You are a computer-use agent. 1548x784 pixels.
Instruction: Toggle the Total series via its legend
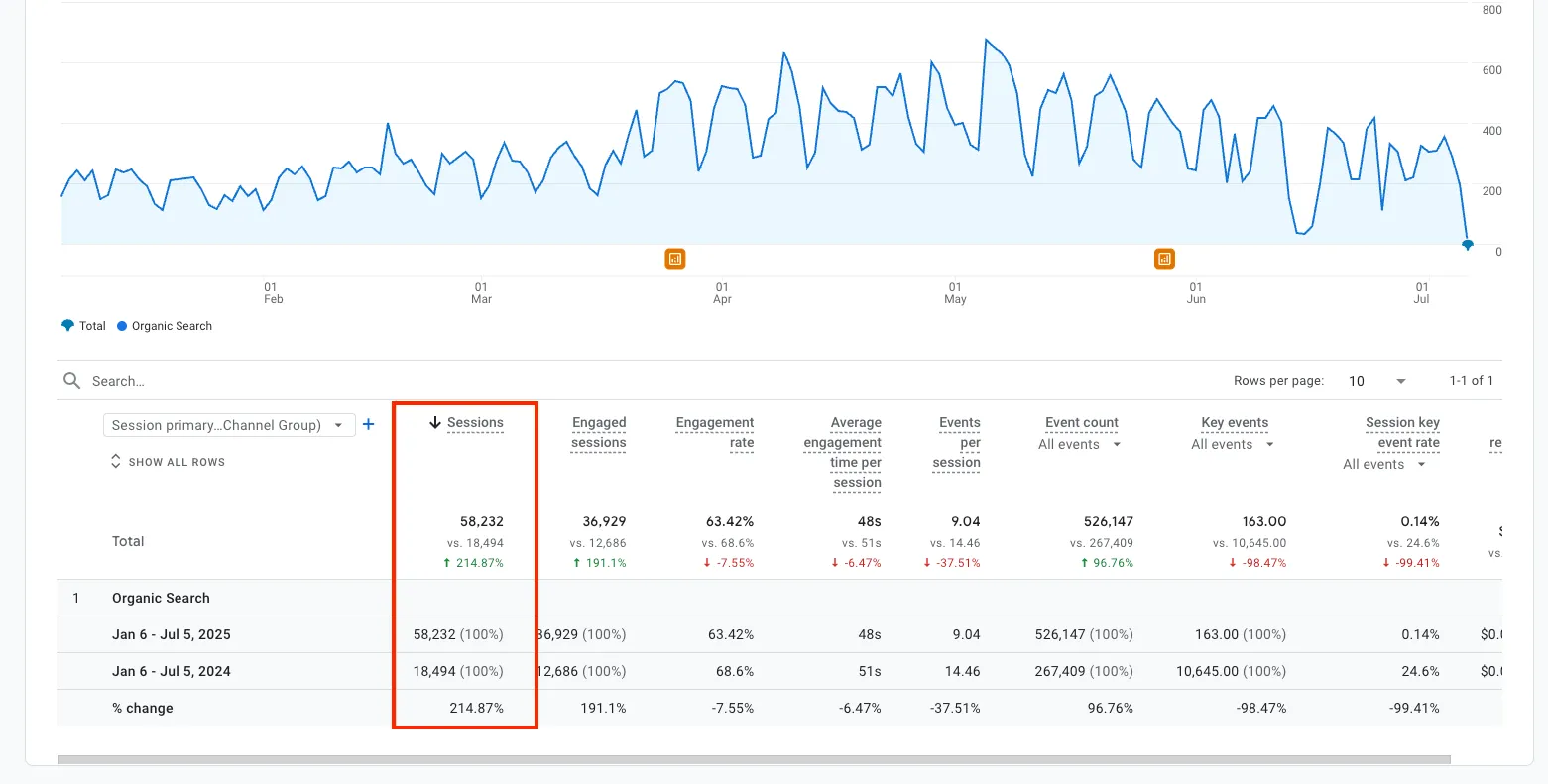(88, 325)
